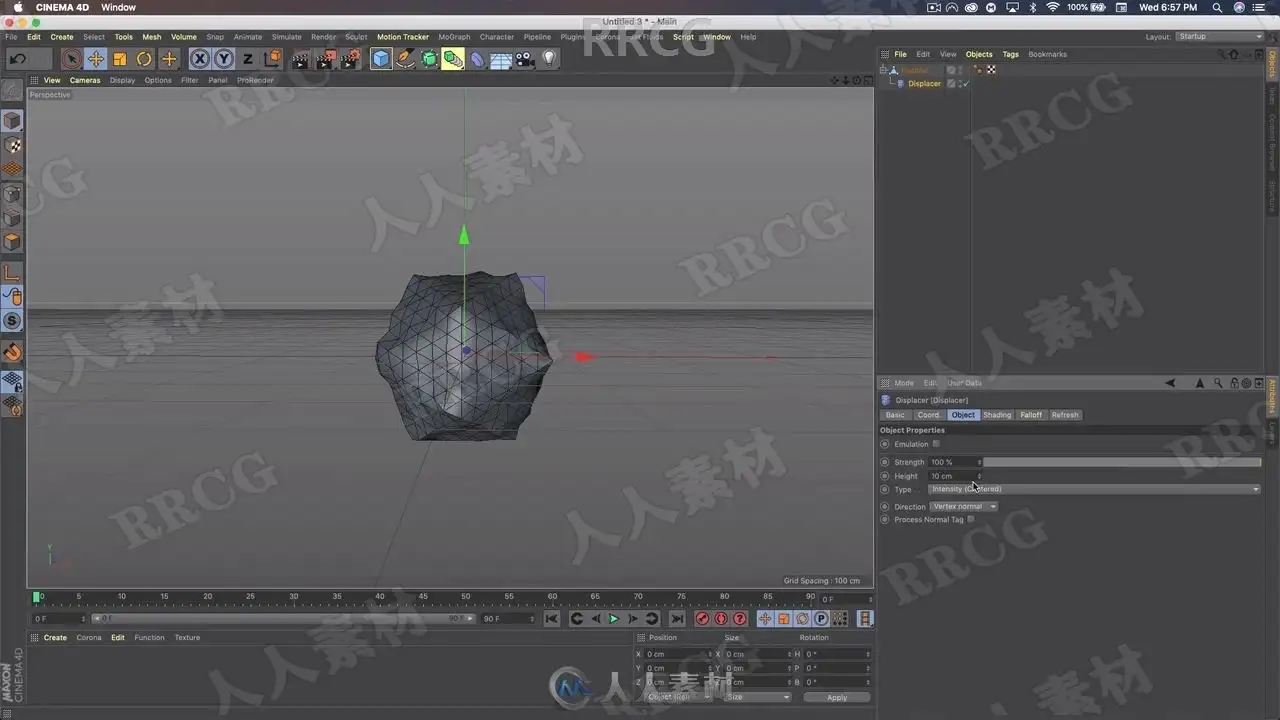This screenshot has width=1280, height=720.
Task: Add a Cube primitive object
Action: 381,59
